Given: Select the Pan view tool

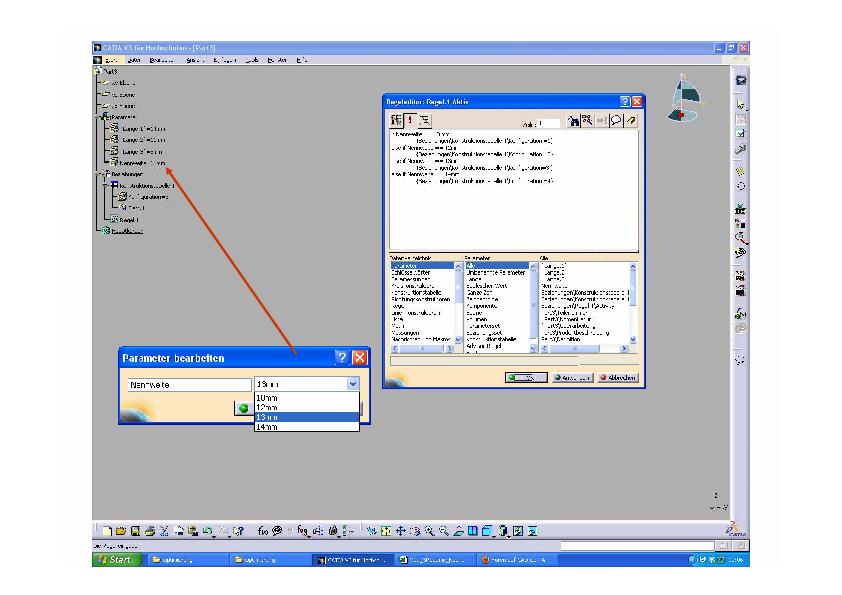Looking at the screenshot, I should point(401,531).
